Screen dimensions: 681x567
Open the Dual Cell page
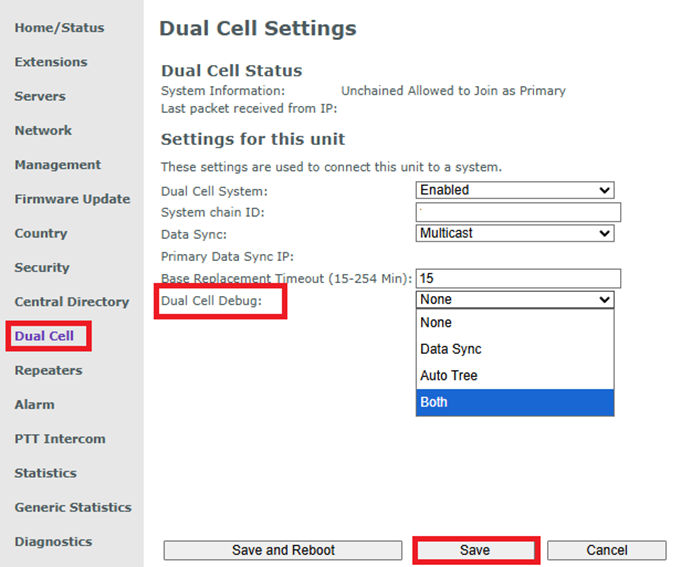pyautogui.click(x=44, y=336)
